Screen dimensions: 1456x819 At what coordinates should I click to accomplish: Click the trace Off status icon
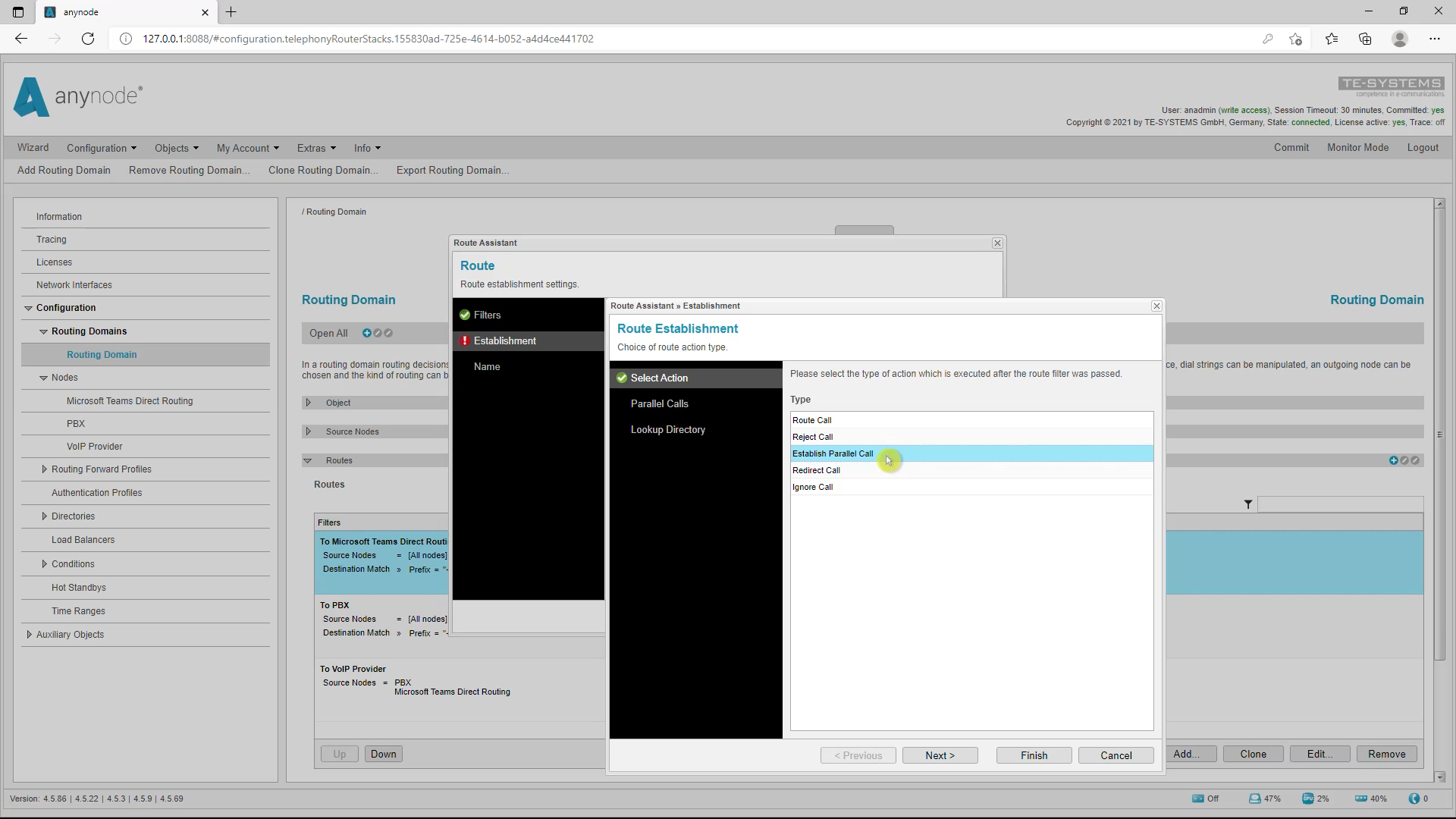point(1197,799)
